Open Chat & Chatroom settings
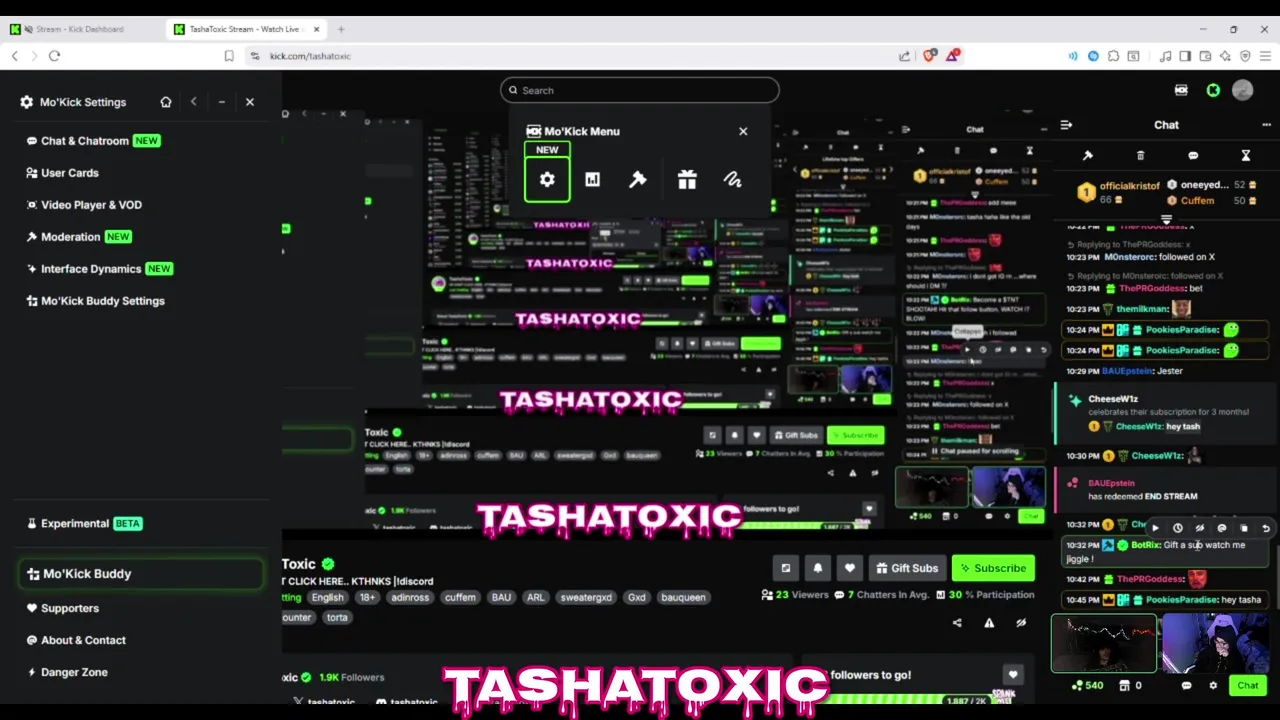Image resolution: width=1280 pixels, height=720 pixels. click(94, 141)
